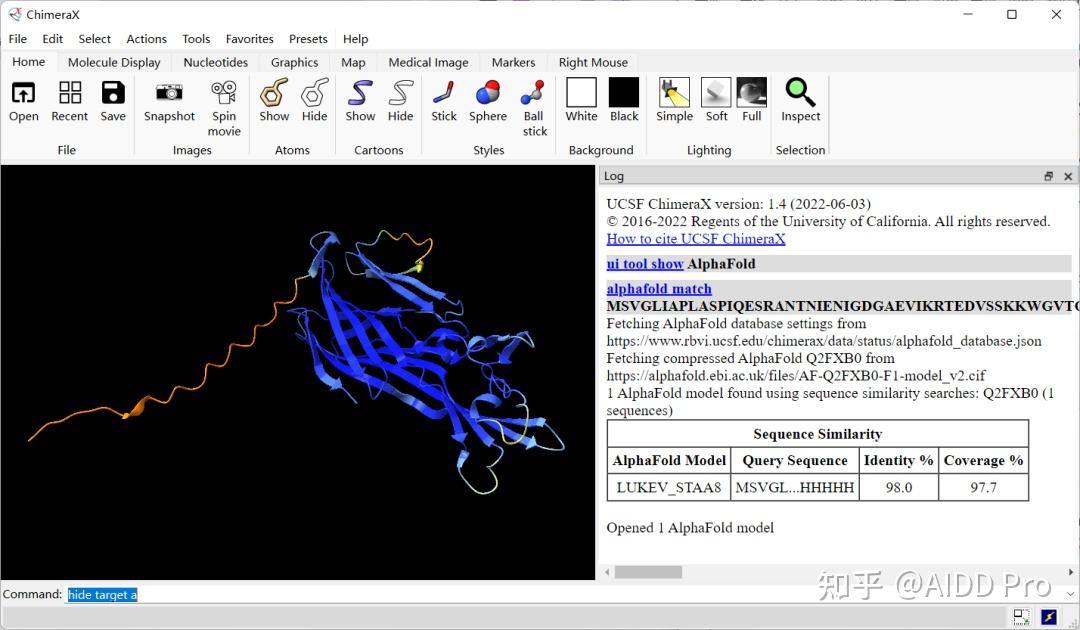Click the alphafold match link
1080x630 pixels.
(659, 288)
